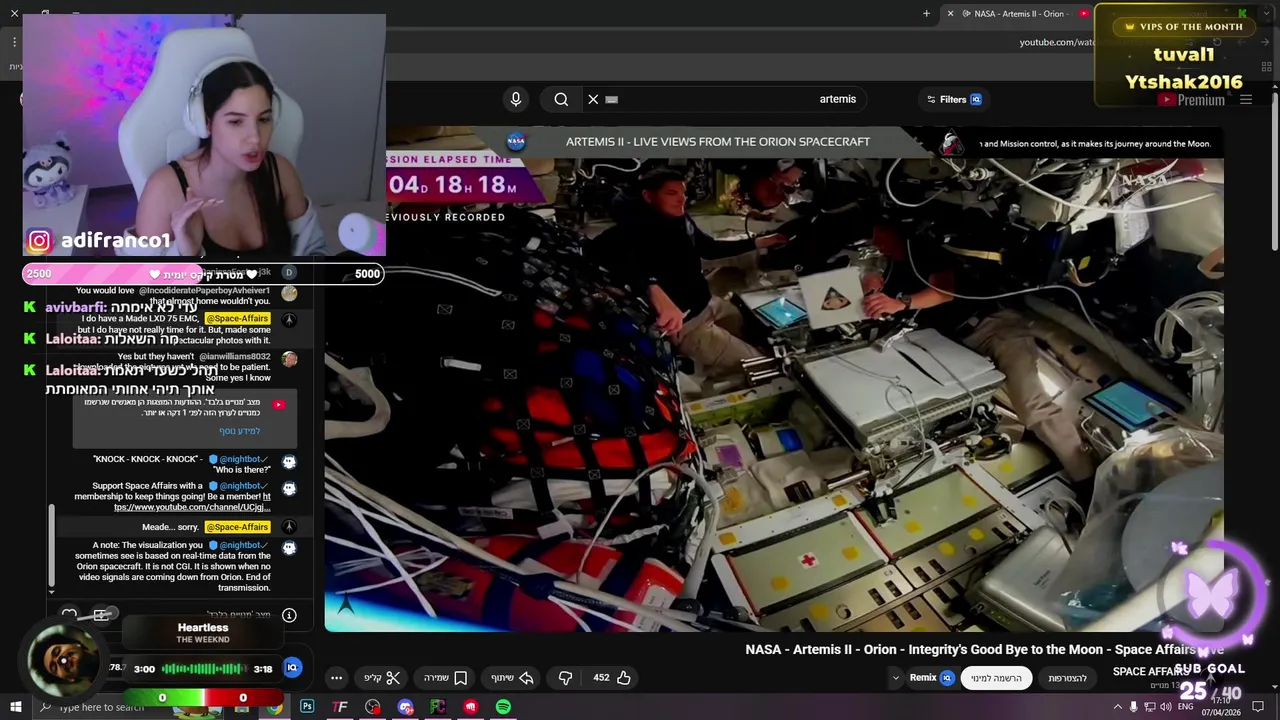Open the FC app in taskbar
The height and width of the screenshot is (720, 1280).
(x=437, y=707)
